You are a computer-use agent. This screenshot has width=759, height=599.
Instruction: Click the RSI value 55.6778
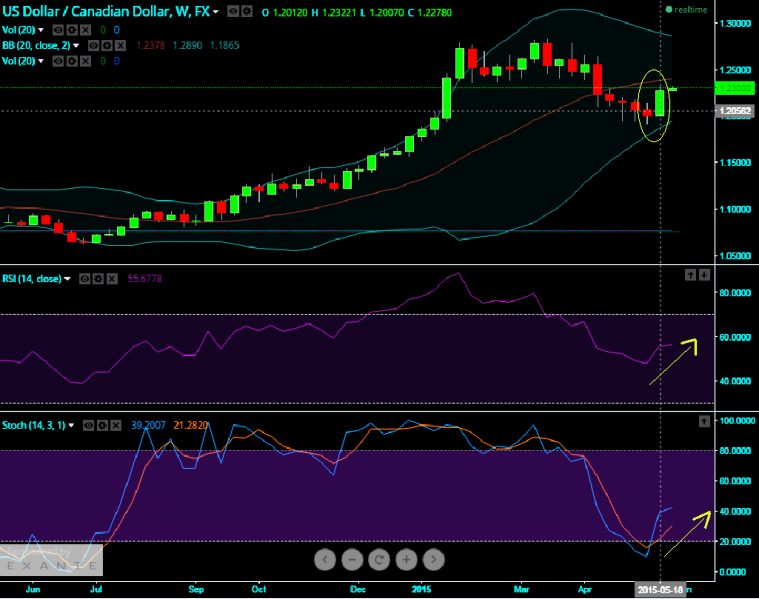click(x=144, y=279)
